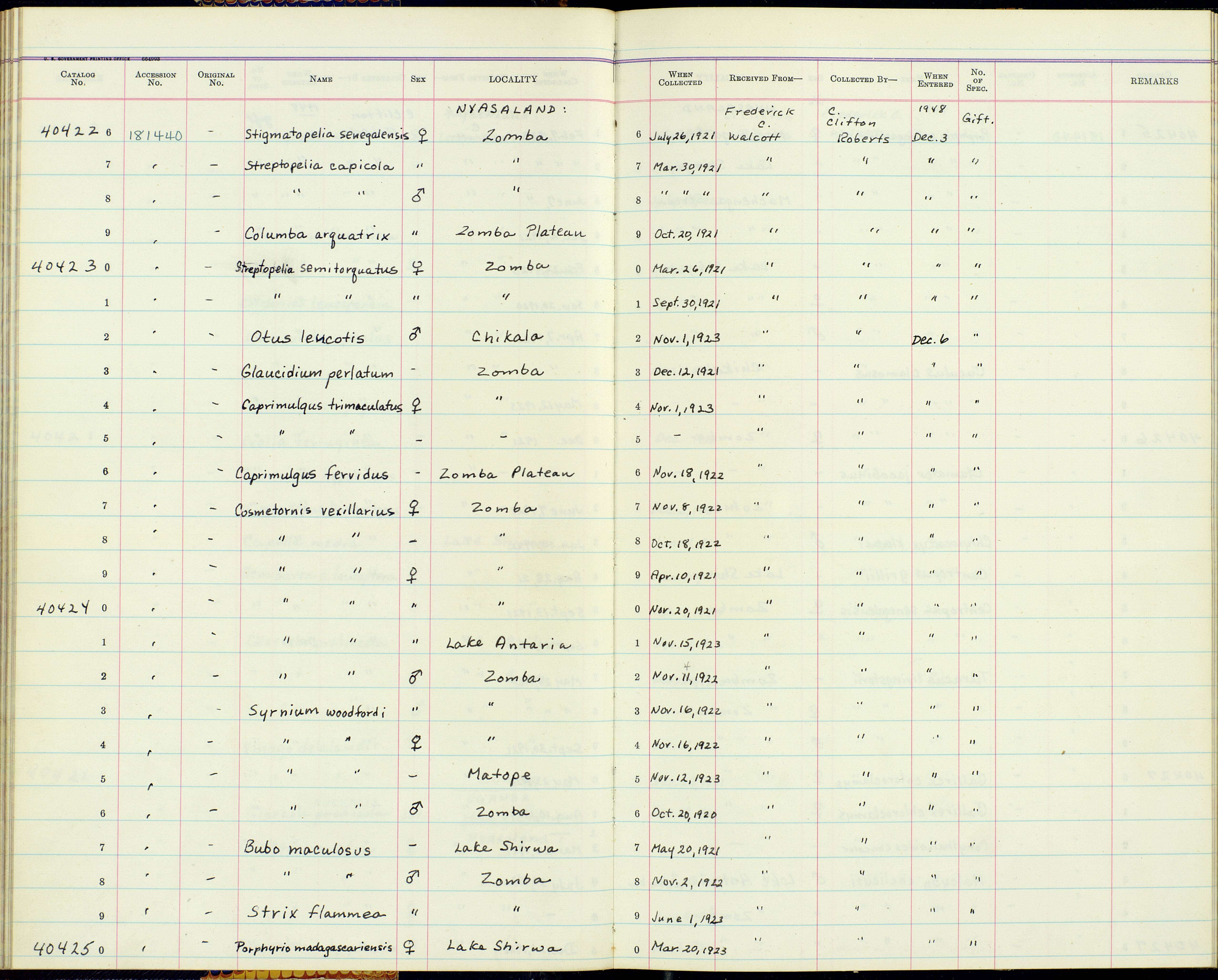This screenshot has height=980, width=1218.
Task: Click the date 'Oct. 20, 1920'
Action: [684, 814]
